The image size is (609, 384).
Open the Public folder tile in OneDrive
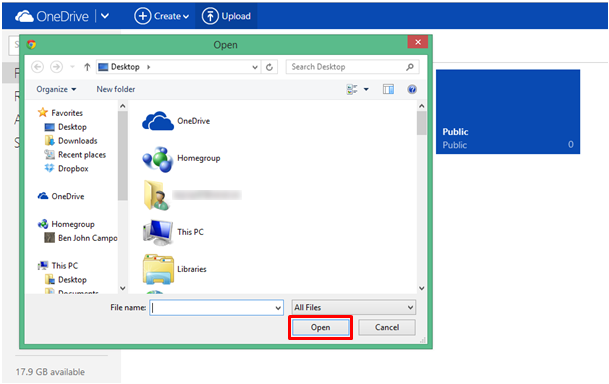click(x=508, y=112)
